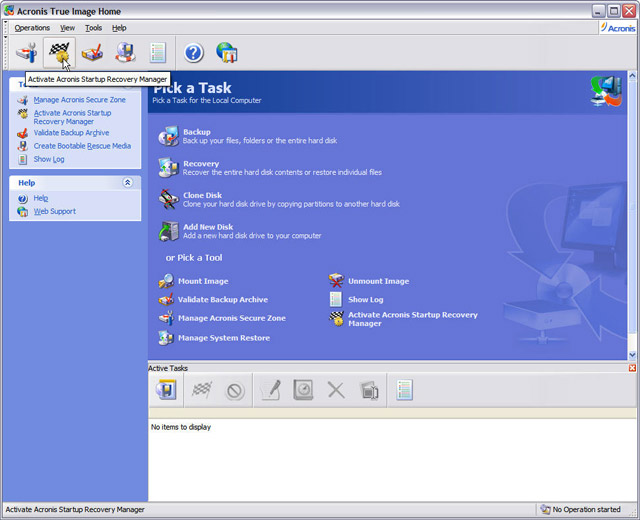640x520 pixels.
Task: Click the 'or Pick a Tool' heading
Action: [x=194, y=258]
